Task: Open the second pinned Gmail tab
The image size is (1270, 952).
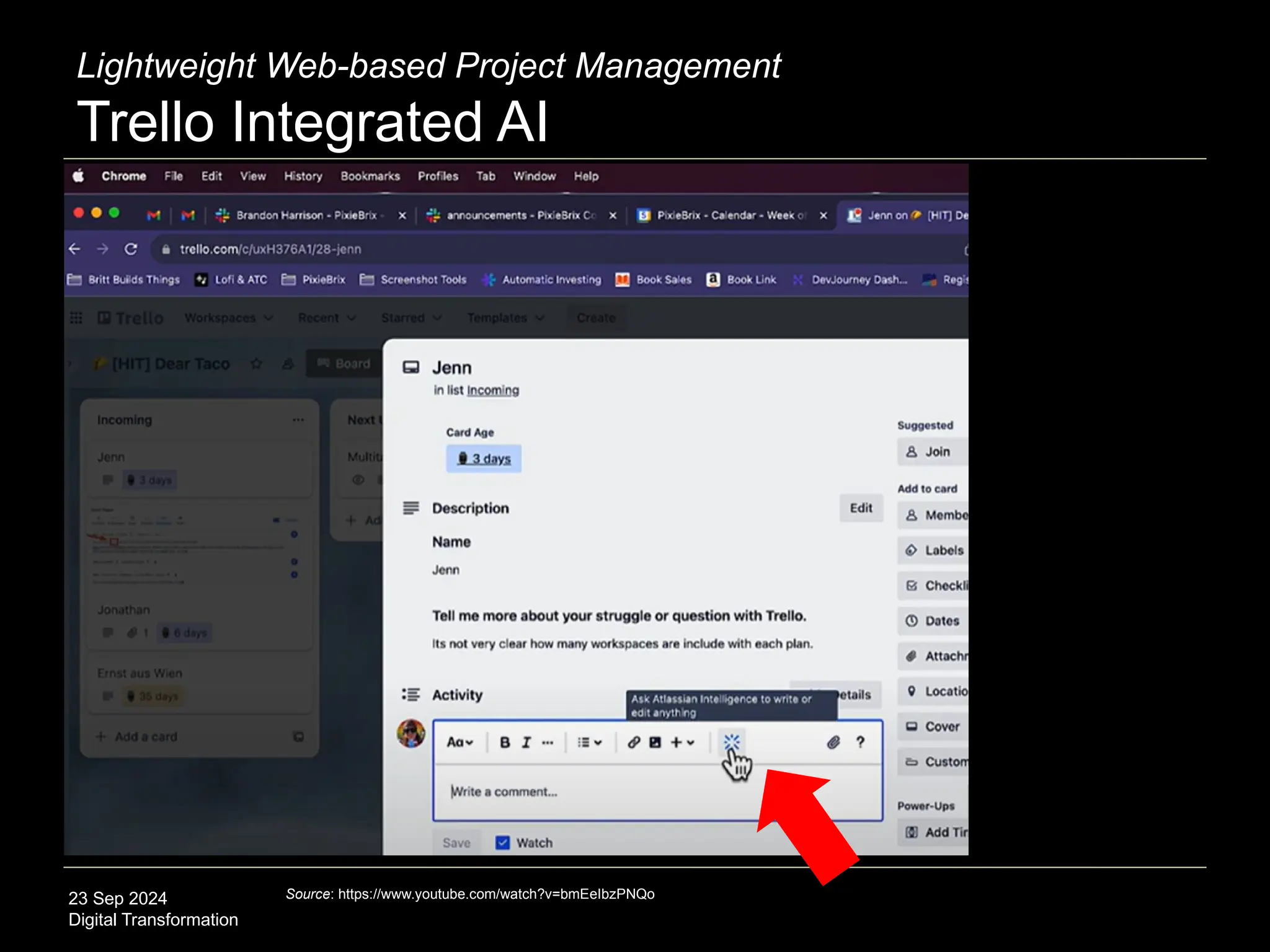Action: (188, 215)
